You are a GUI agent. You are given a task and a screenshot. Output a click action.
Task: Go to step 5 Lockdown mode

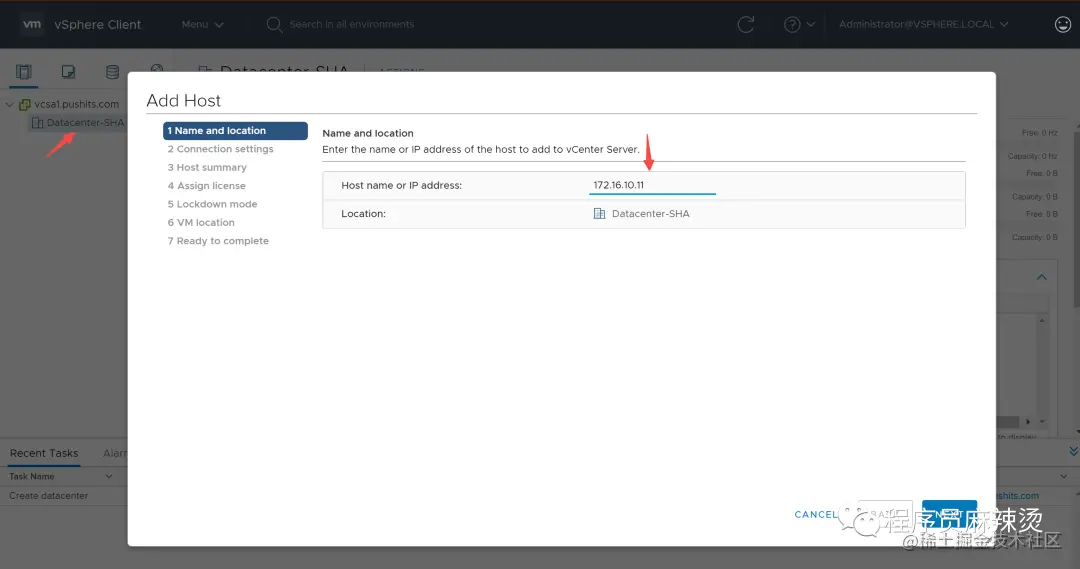point(212,204)
